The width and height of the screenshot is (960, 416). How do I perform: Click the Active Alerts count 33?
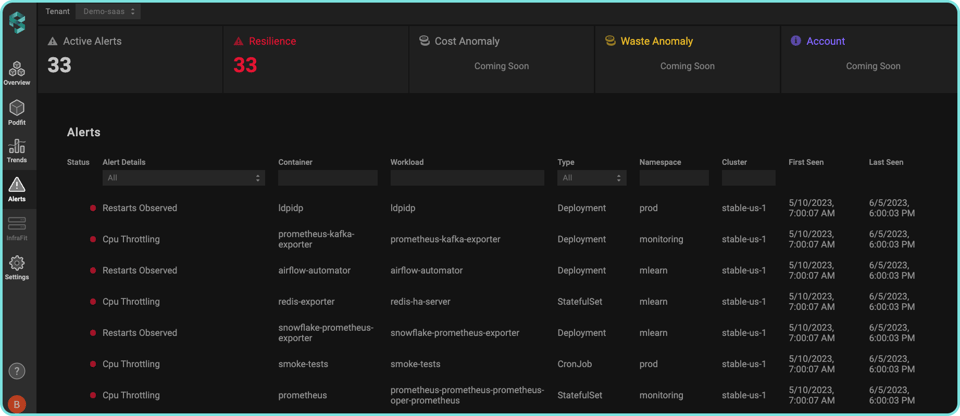click(x=59, y=65)
